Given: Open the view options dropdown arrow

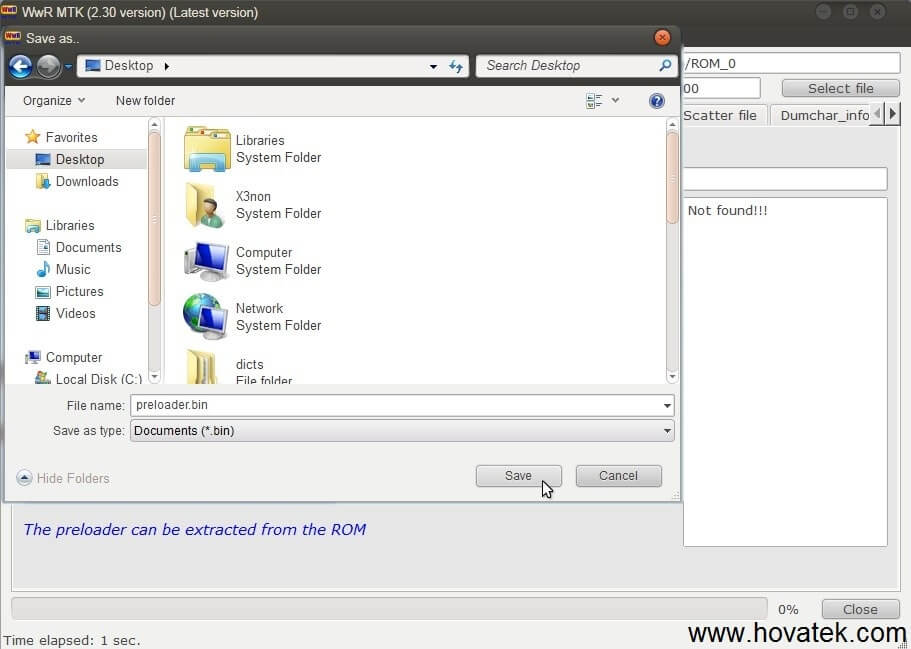Looking at the screenshot, I should click(615, 101).
